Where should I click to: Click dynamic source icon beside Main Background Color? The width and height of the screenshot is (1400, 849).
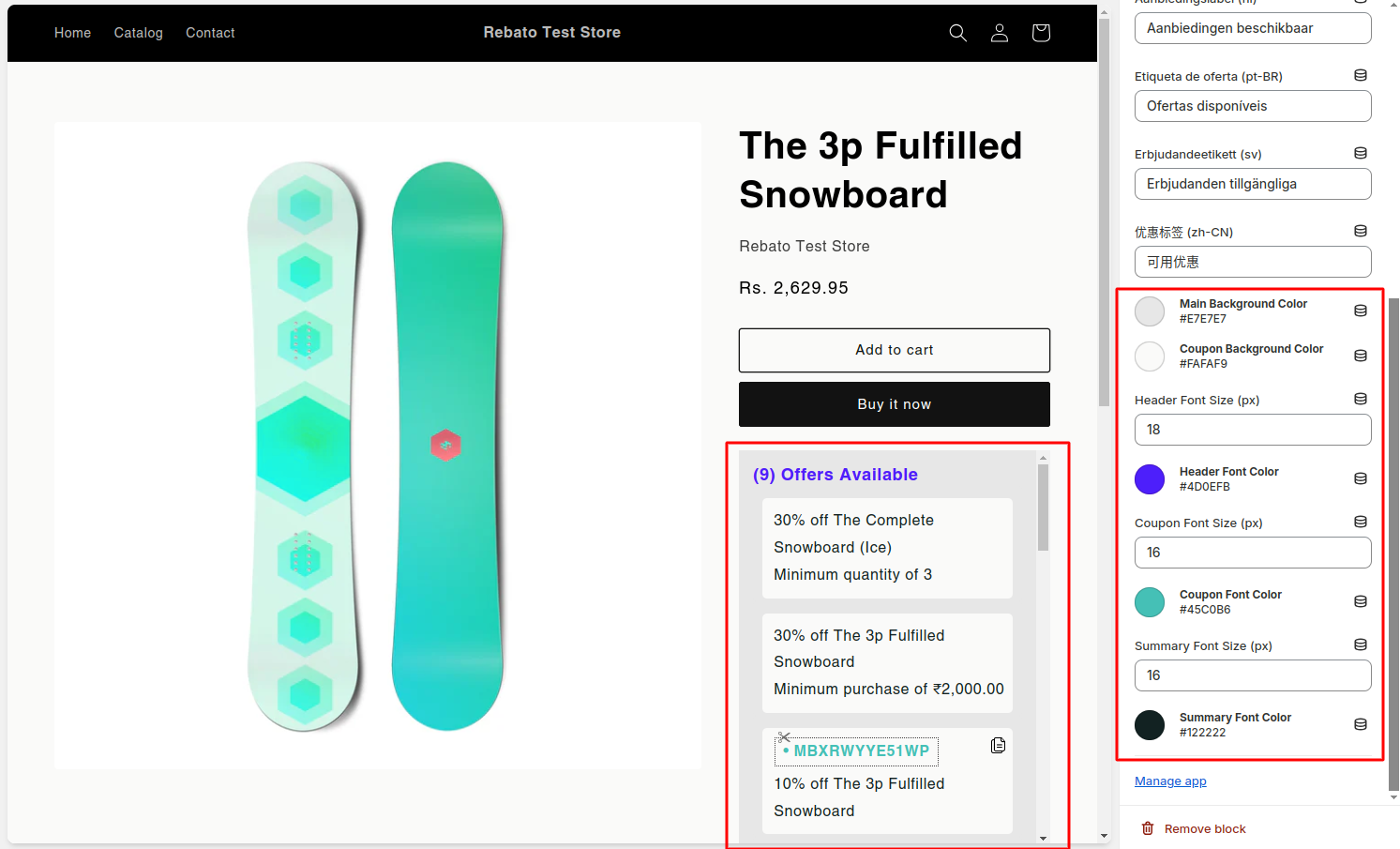pyautogui.click(x=1361, y=311)
